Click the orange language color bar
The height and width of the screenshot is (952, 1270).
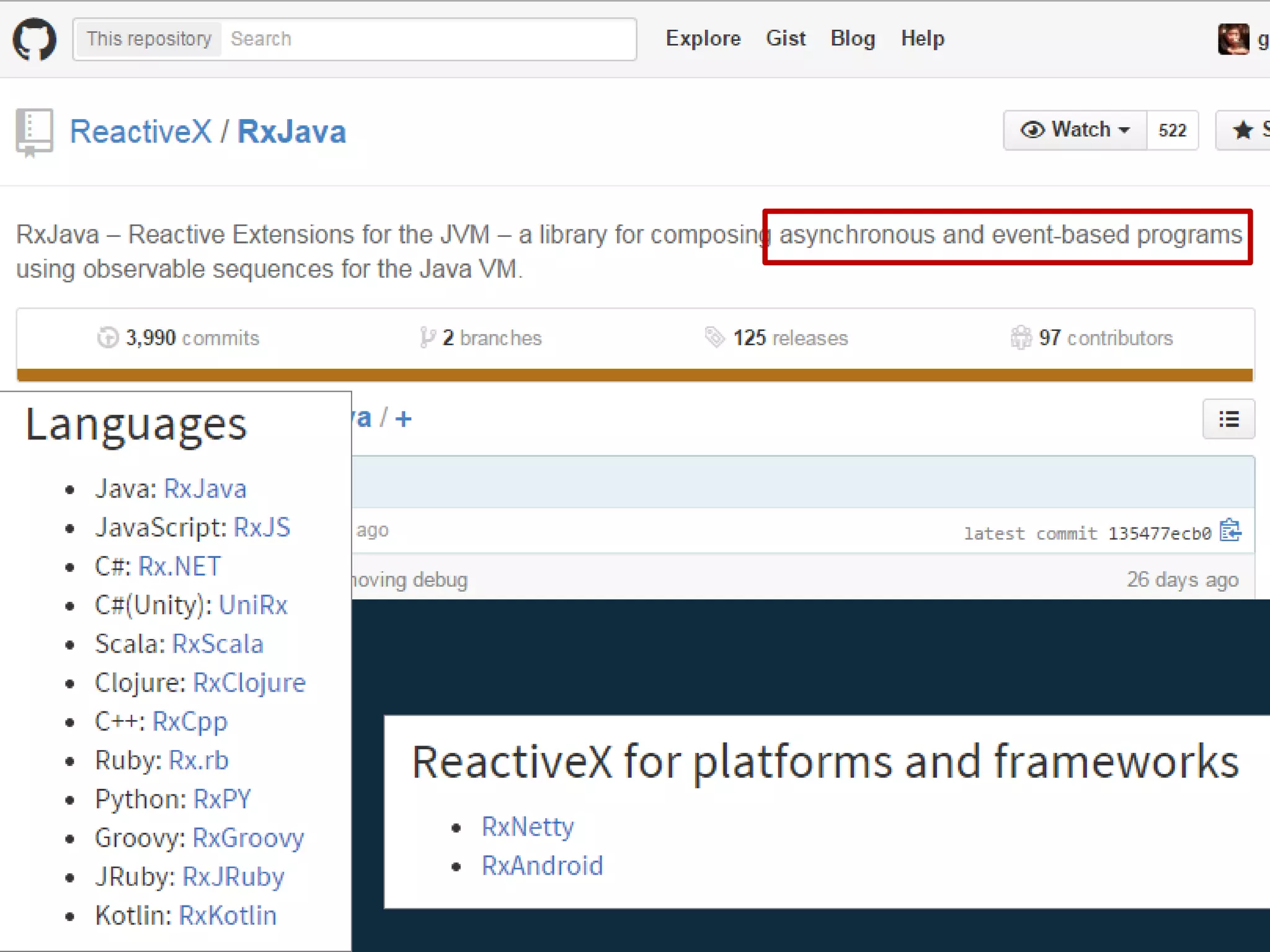click(635, 375)
